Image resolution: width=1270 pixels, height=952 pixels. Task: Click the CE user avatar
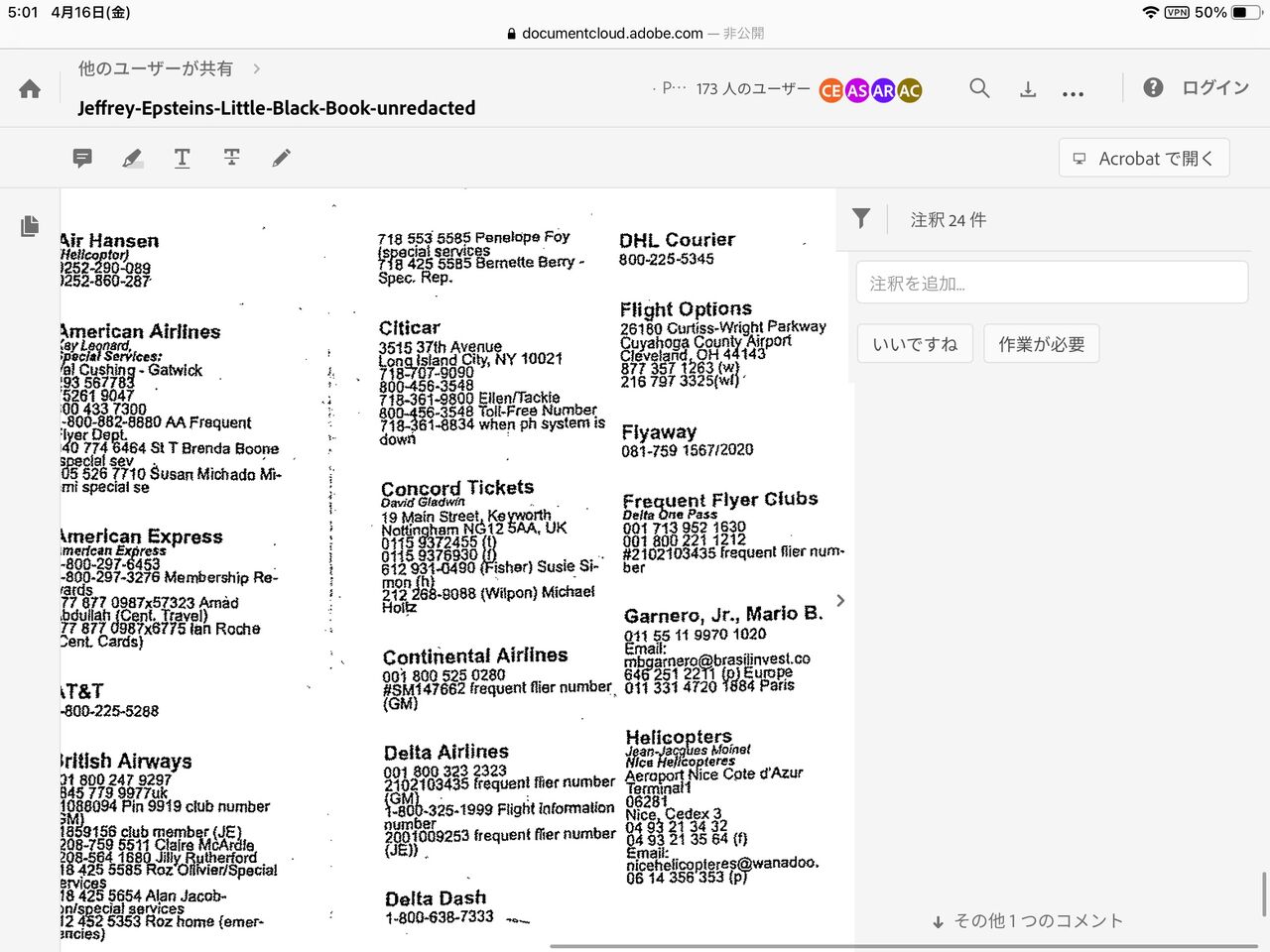831,90
